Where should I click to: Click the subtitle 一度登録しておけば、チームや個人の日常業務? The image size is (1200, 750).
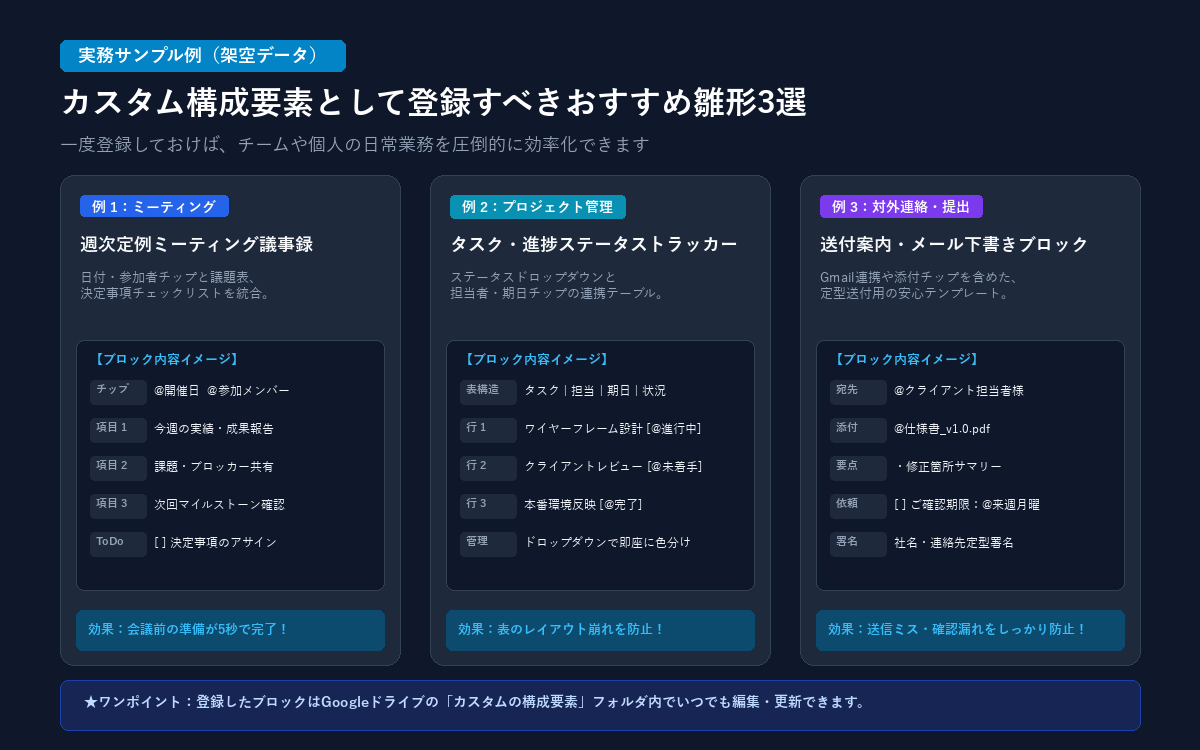pos(355,145)
